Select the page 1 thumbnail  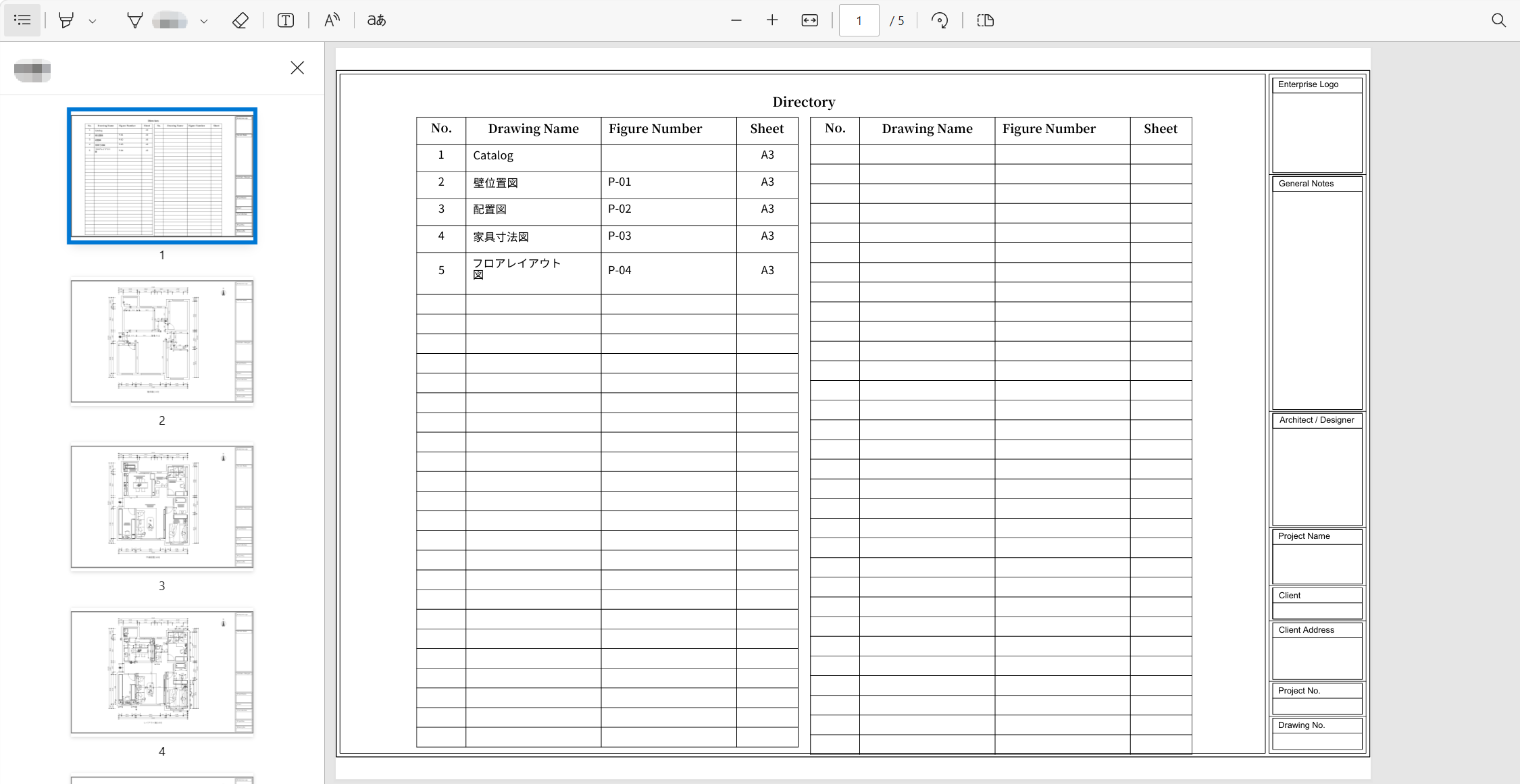[x=162, y=176]
